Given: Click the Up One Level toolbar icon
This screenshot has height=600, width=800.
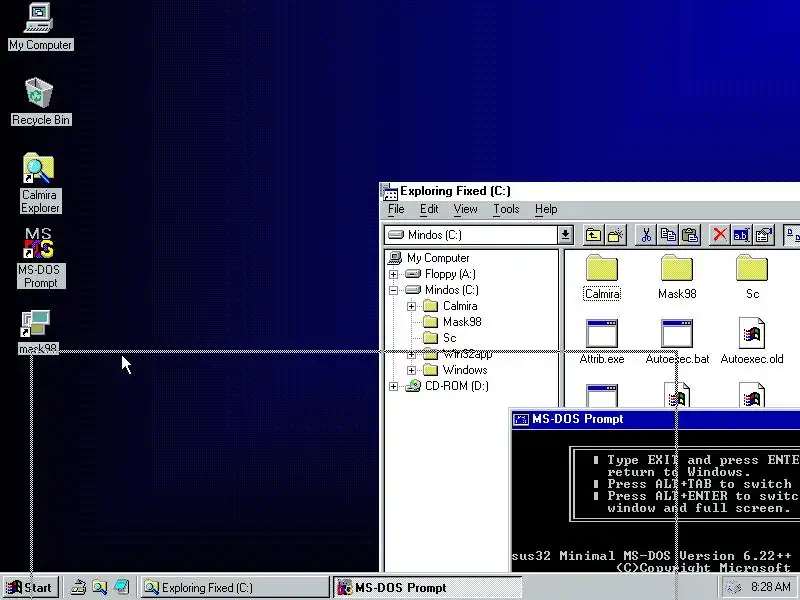Looking at the screenshot, I should [593, 235].
